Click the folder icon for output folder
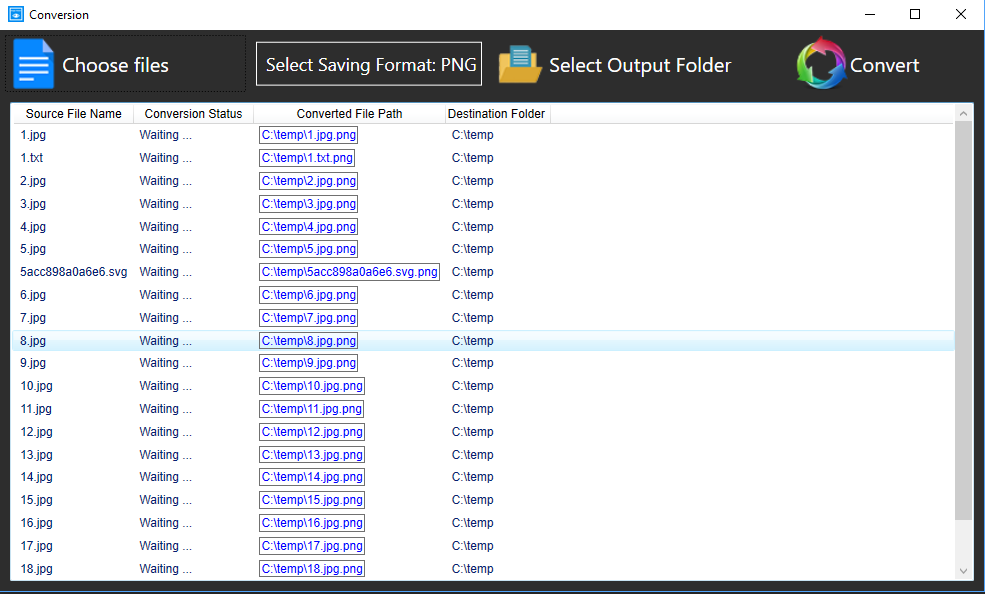Viewport: 985px width, 594px height. pos(520,65)
